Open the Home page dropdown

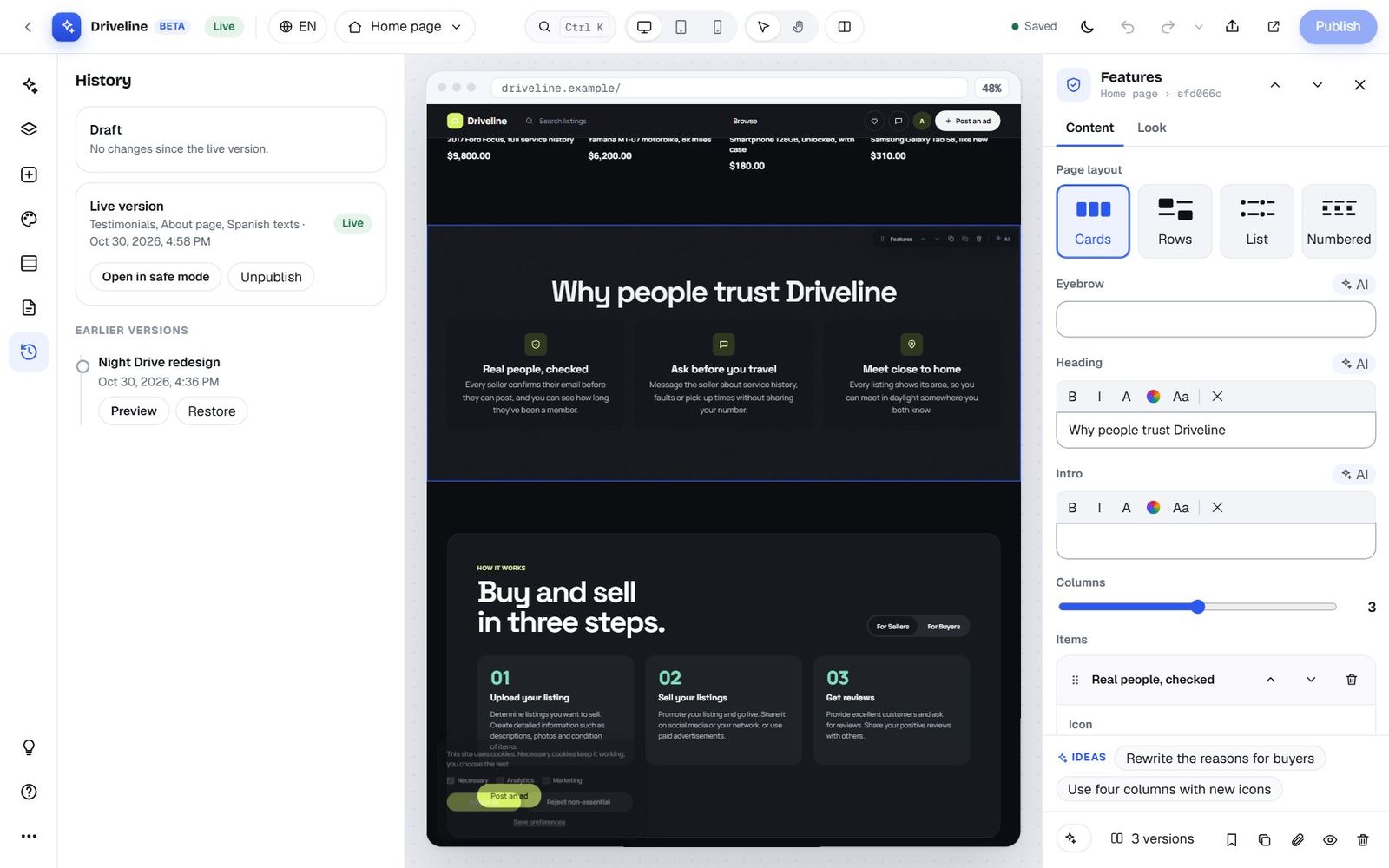(405, 27)
